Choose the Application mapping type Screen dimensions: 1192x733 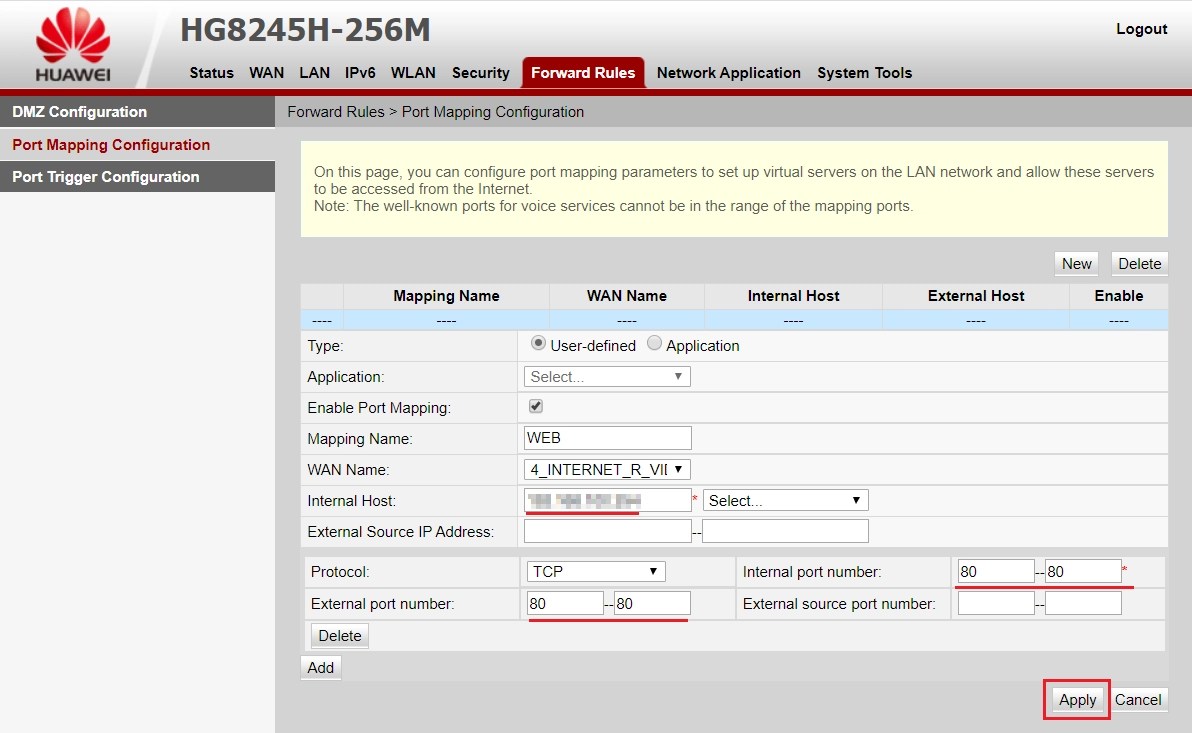pyautogui.click(x=657, y=345)
